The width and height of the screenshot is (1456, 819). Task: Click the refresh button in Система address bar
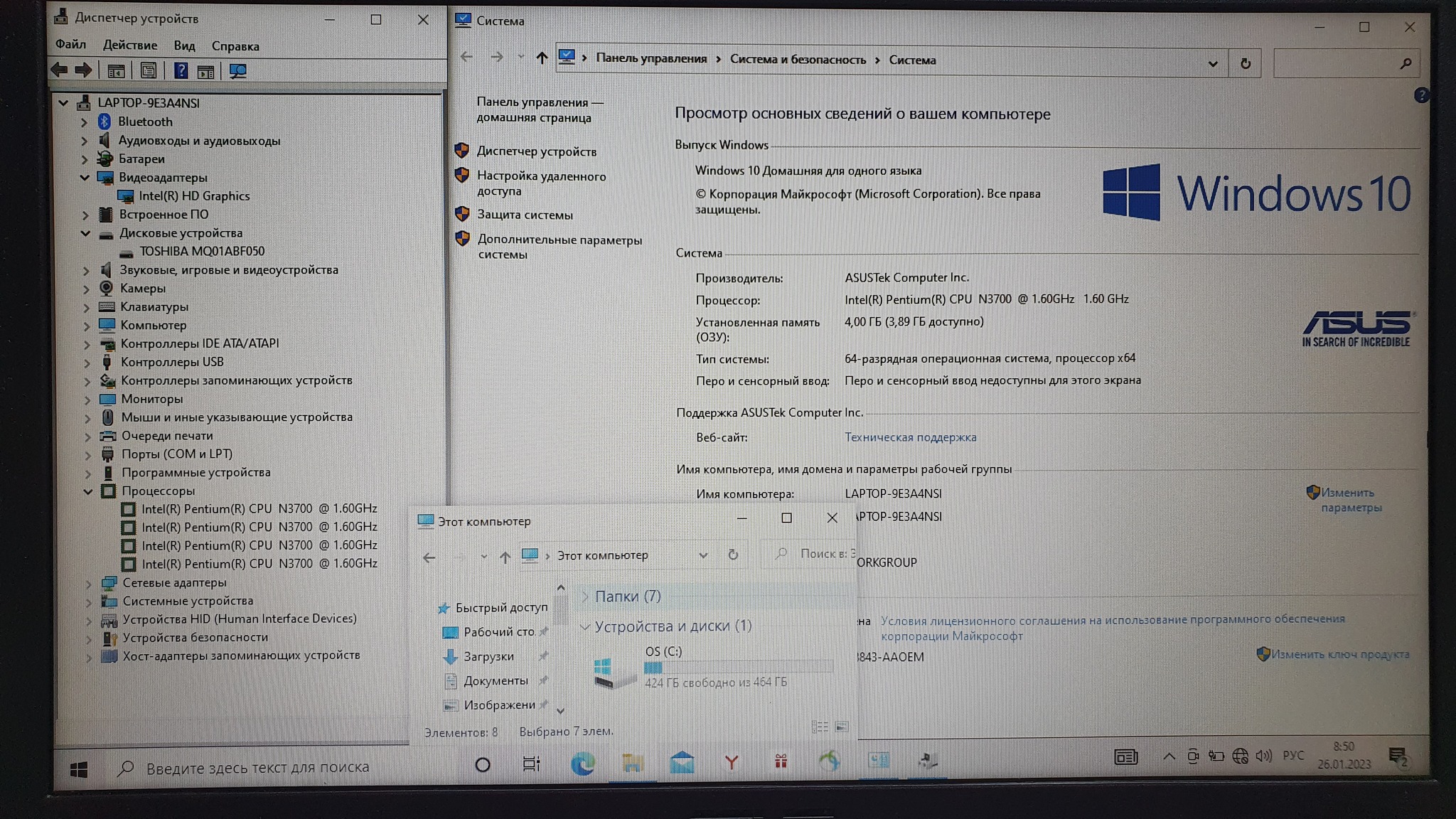(1245, 63)
